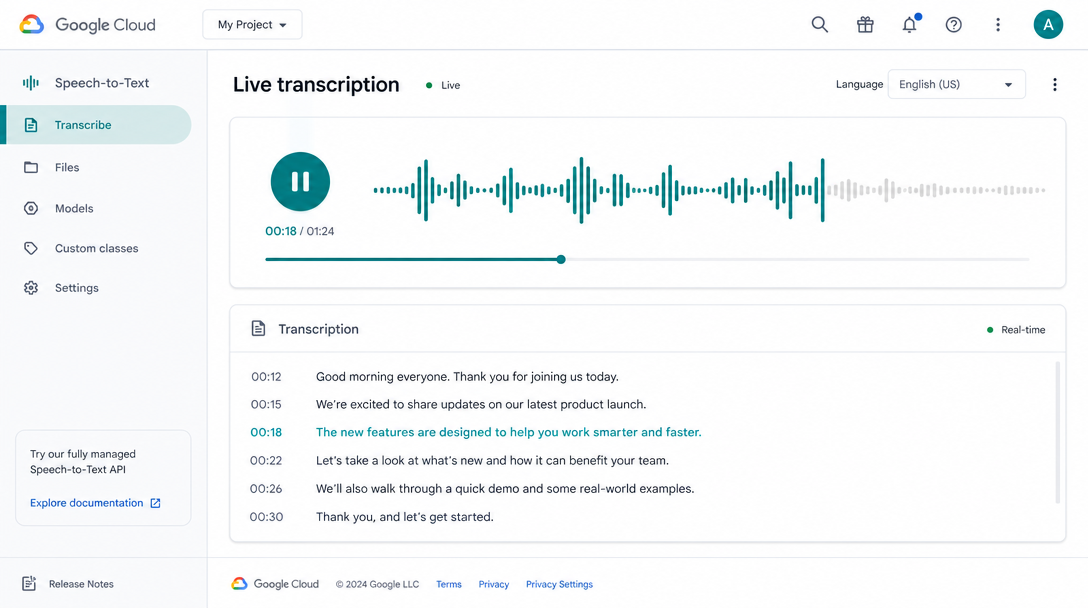Open the Terms footer link

click(x=449, y=584)
